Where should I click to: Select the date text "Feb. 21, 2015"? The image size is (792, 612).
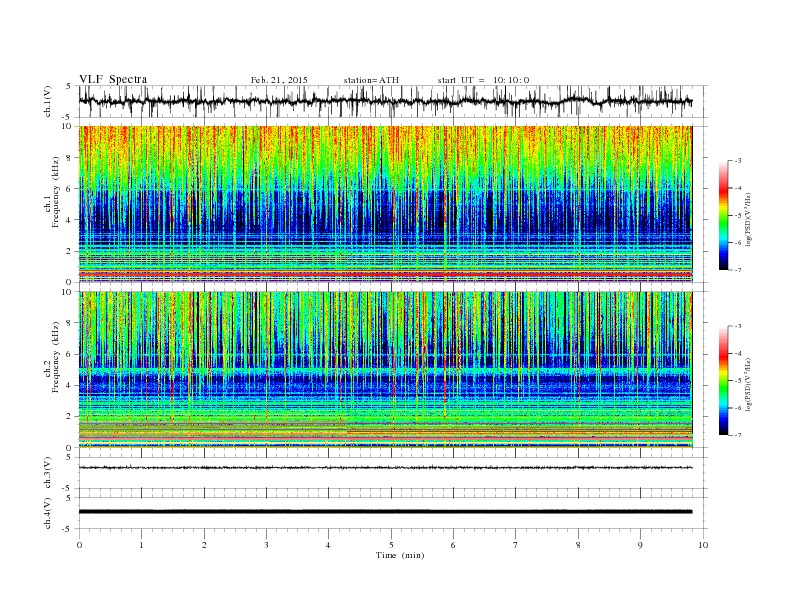(279, 80)
